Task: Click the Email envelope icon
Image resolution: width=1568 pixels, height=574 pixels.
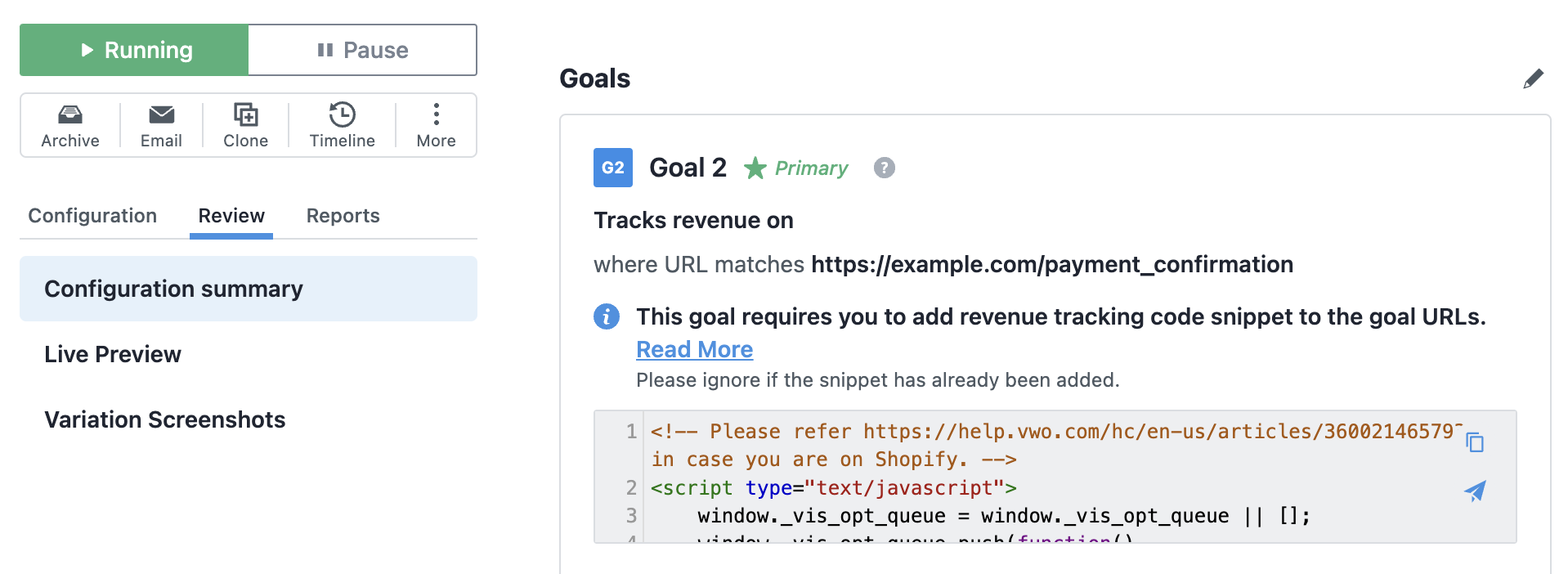Action: click(x=161, y=114)
